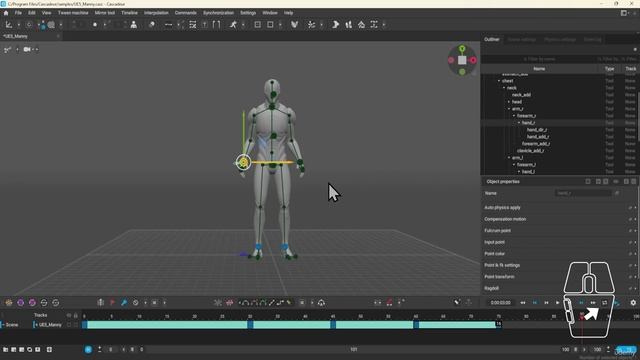Select forearm_add_r in the Outliner
Image resolution: width=640 pixels, height=360 pixels.
(x=536, y=144)
